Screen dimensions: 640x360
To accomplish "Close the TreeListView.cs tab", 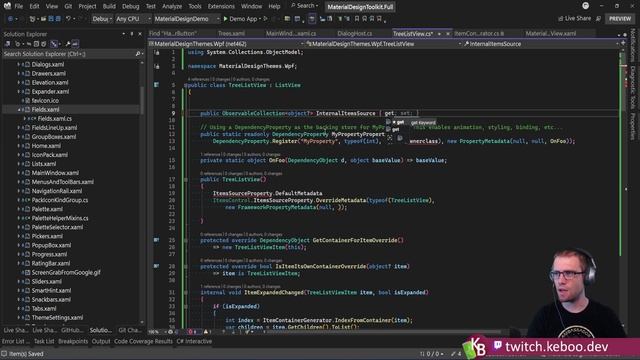I will pyautogui.click(x=447, y=34).
